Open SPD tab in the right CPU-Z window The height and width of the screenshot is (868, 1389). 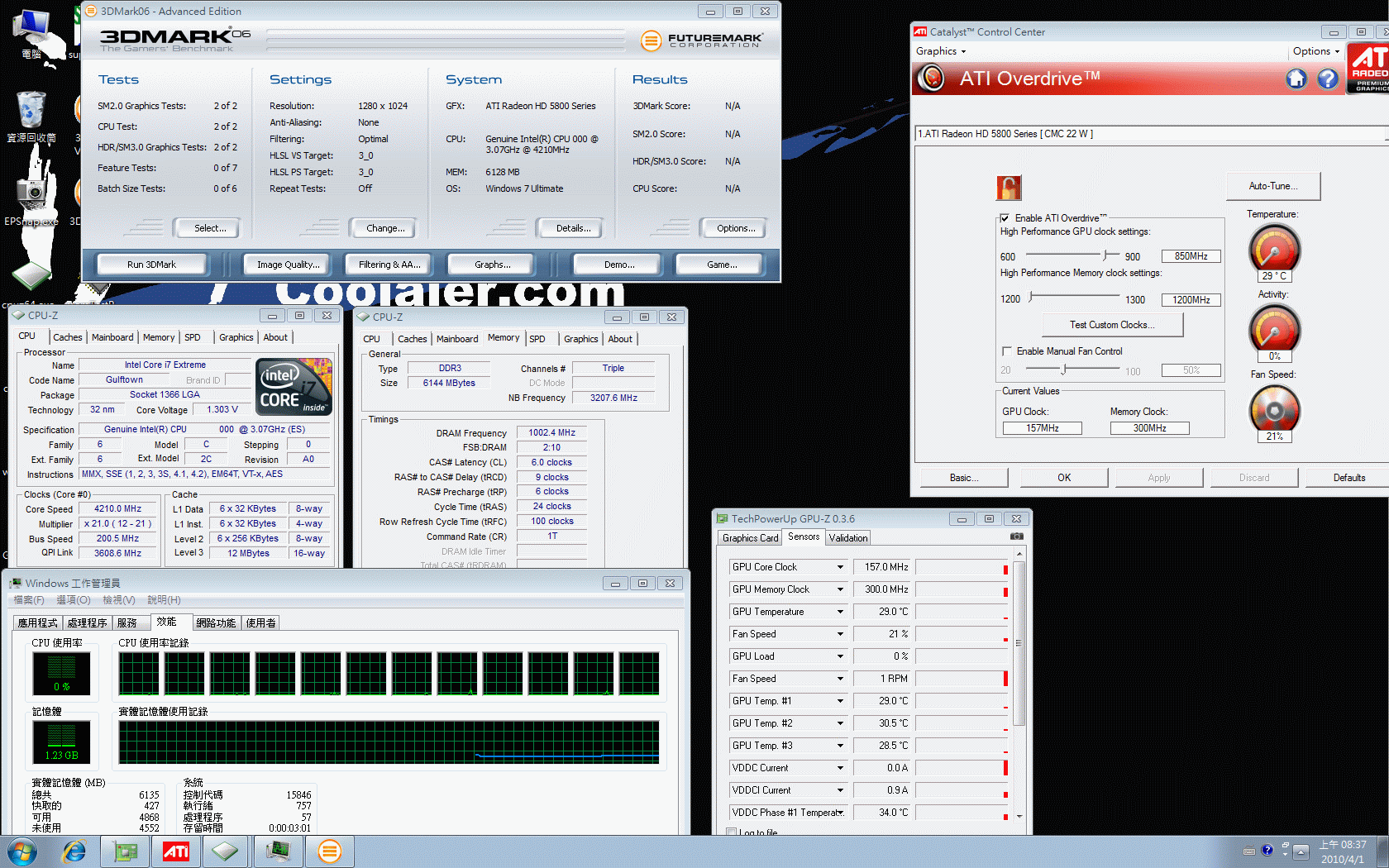tap(537, 339)
